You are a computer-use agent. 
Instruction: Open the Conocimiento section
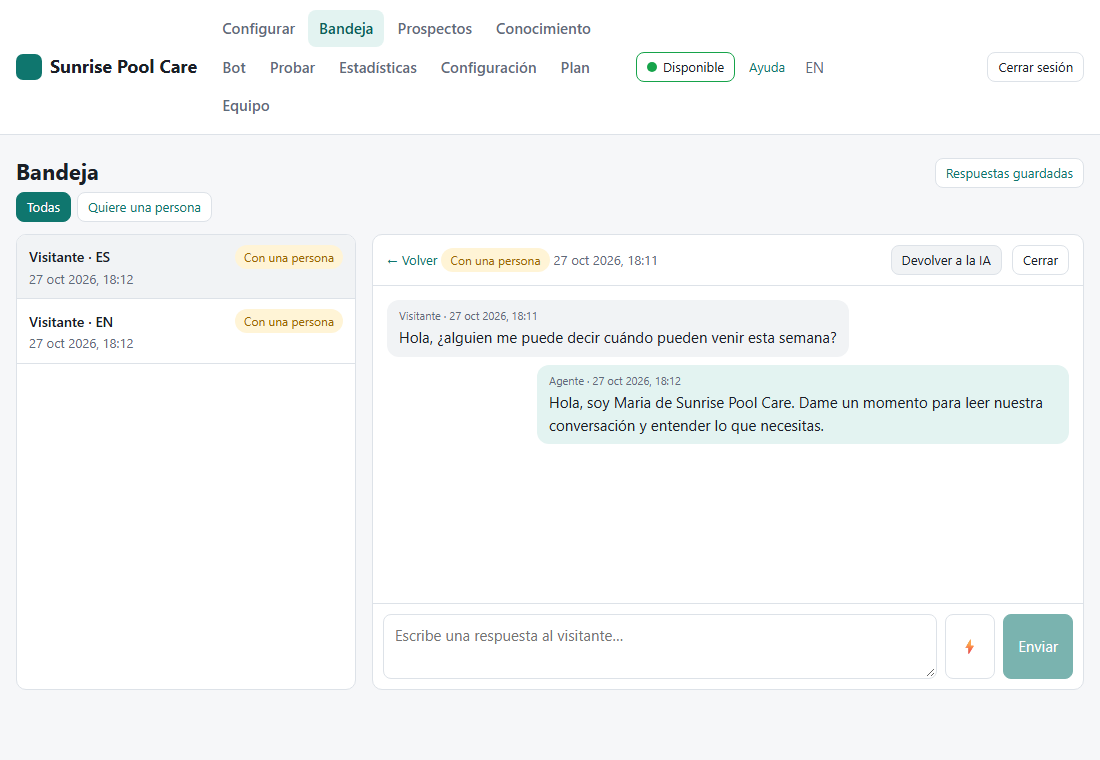click(x=543, y=29)
